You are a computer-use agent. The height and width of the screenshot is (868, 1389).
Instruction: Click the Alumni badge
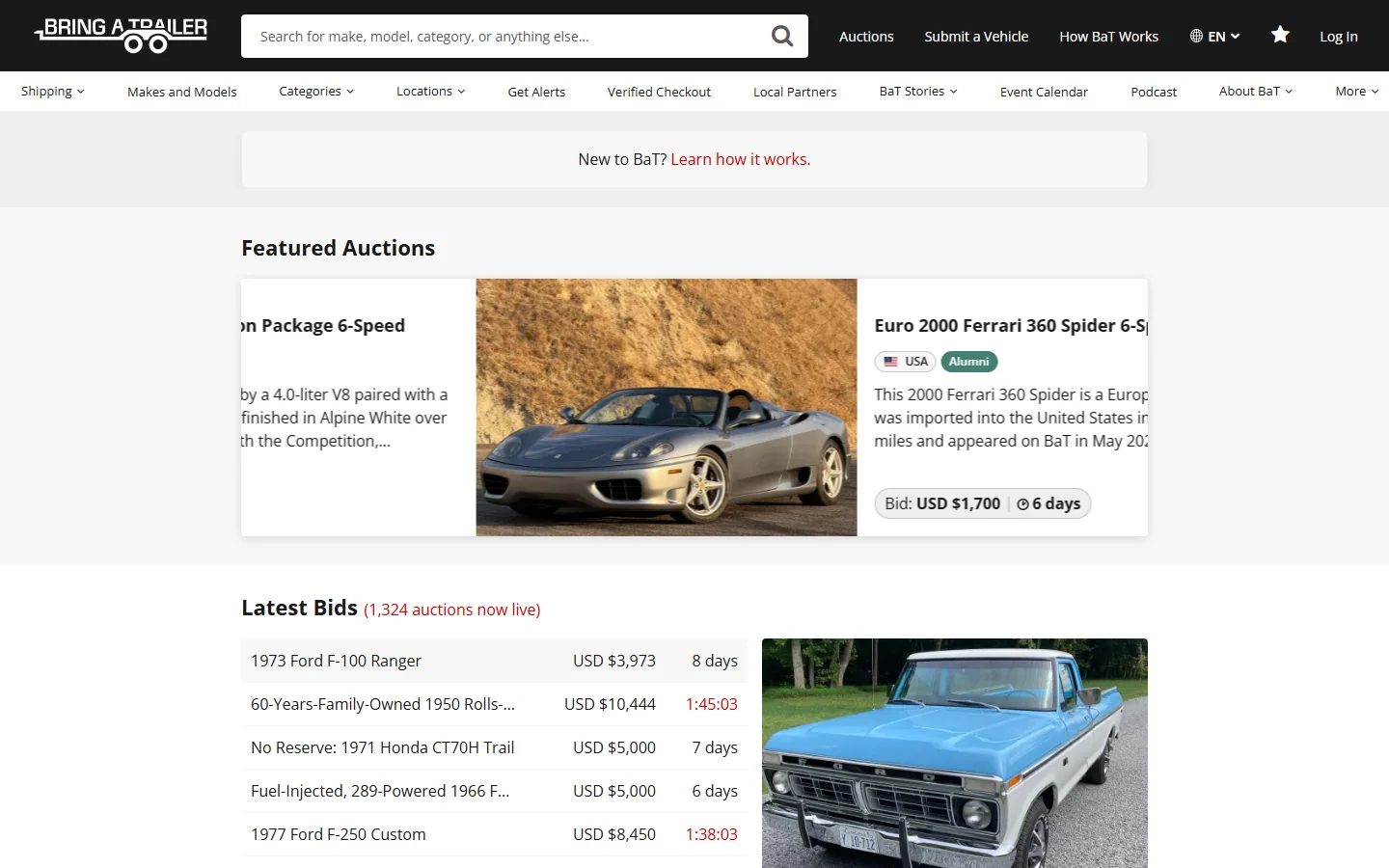(x=969, y=362)
